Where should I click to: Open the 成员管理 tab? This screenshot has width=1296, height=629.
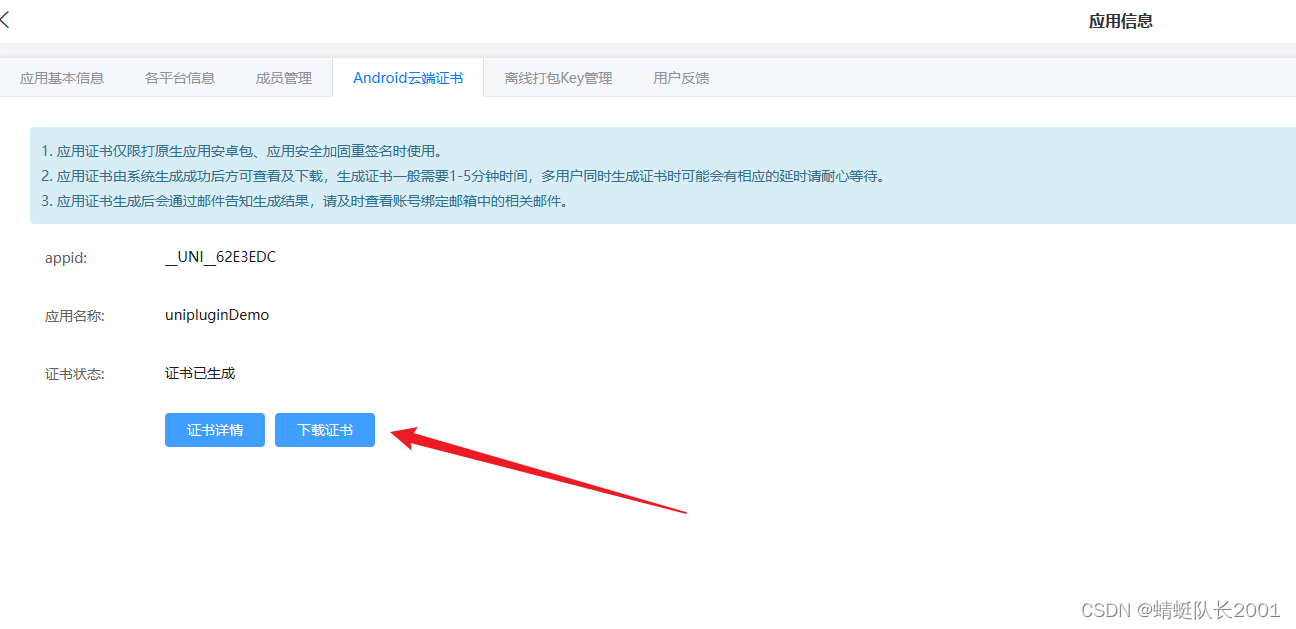(284, 78)
